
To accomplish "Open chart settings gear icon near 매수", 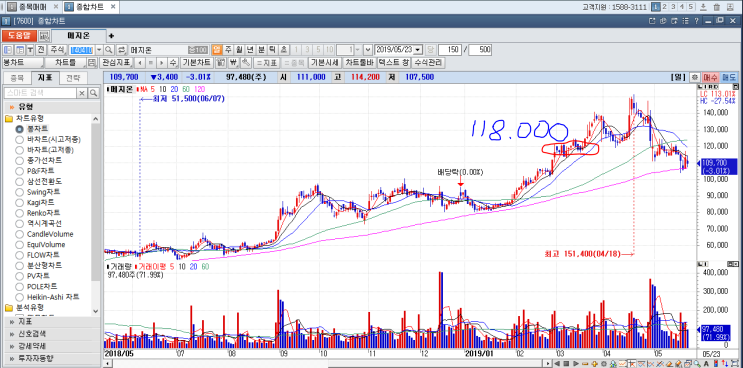I will coord(695,77).
